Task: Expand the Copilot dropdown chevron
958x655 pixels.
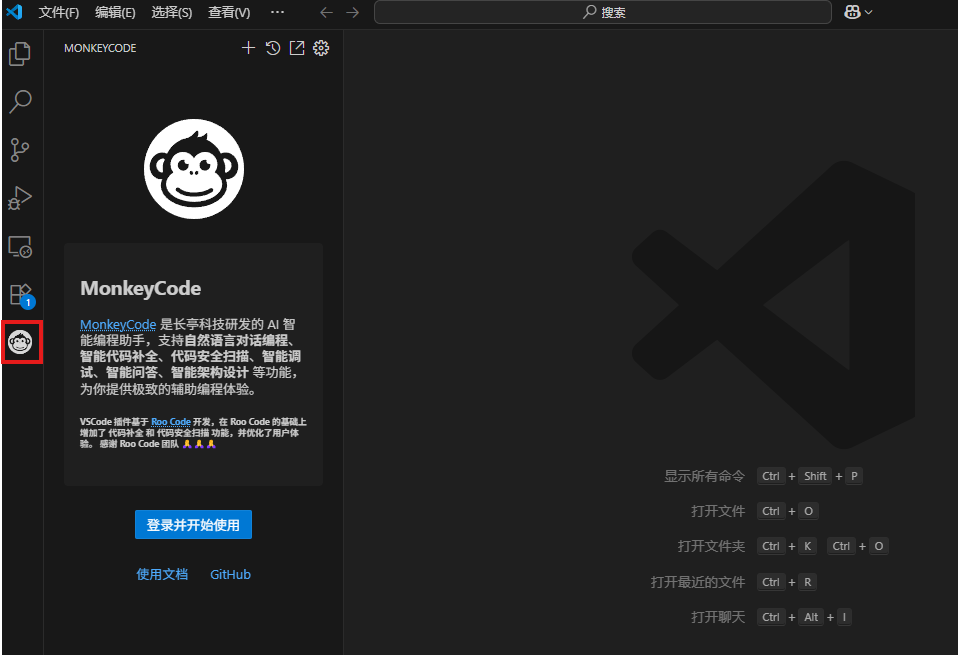Action: [x=869, y=12]
